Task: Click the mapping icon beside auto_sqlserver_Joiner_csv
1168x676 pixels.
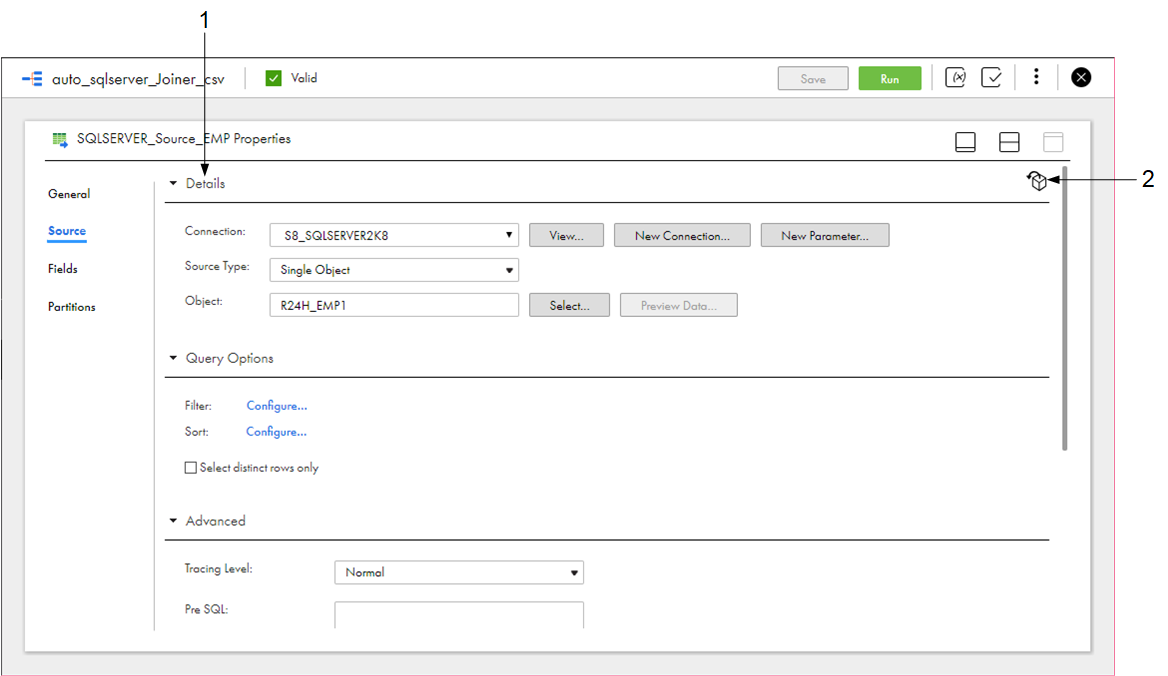Action: click(32, 78)
